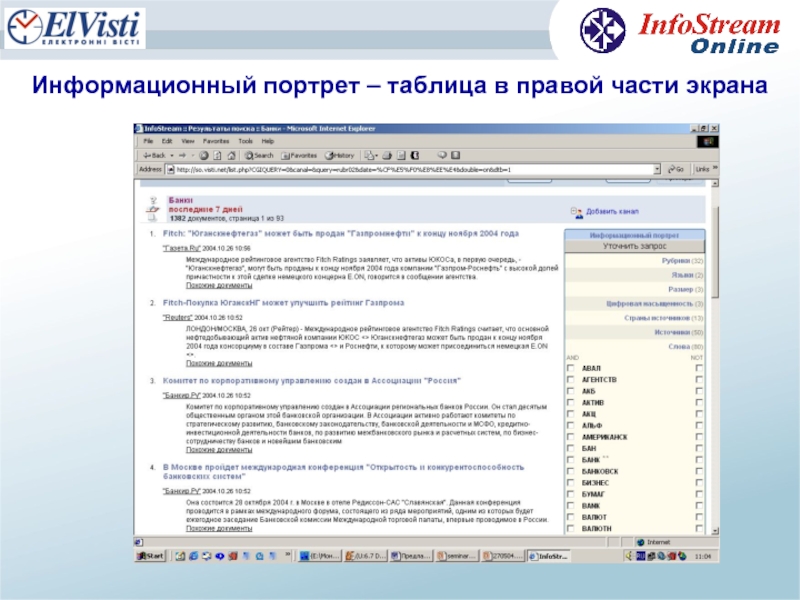Click the Stop icon in the IE toolbar

click(x=204, y=156)
